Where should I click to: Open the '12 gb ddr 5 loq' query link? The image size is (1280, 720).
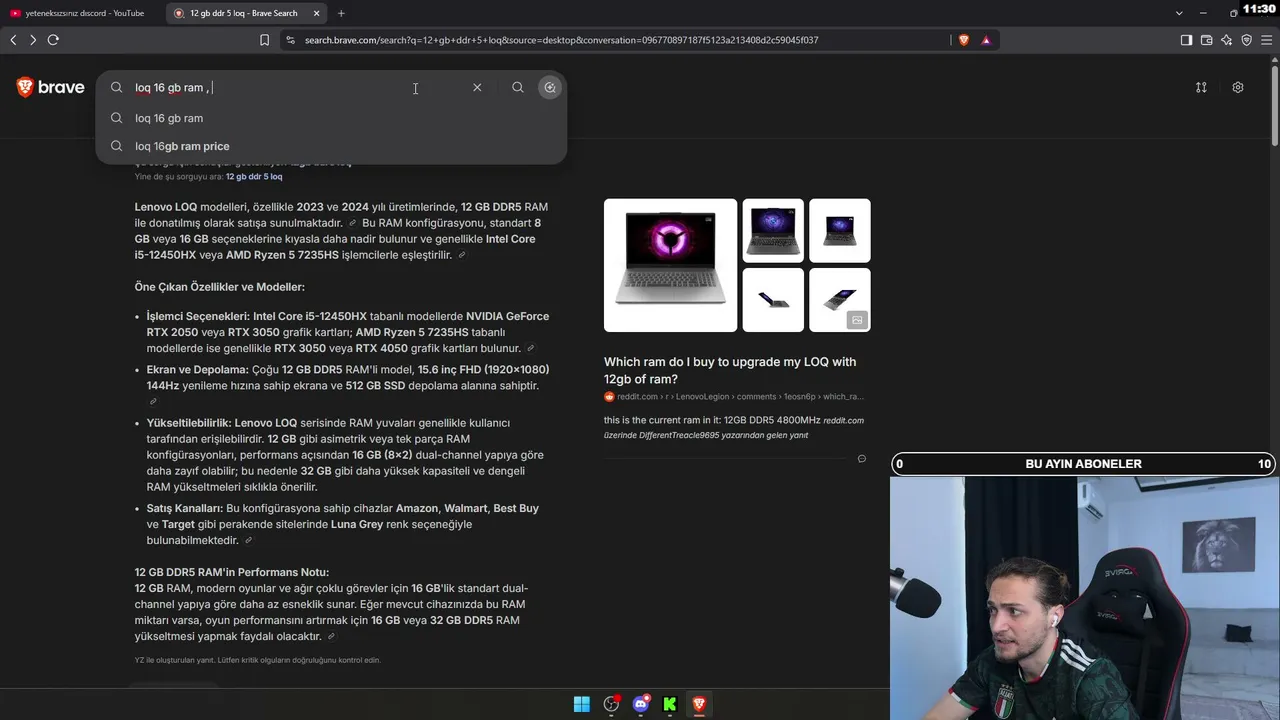[254, 177]
